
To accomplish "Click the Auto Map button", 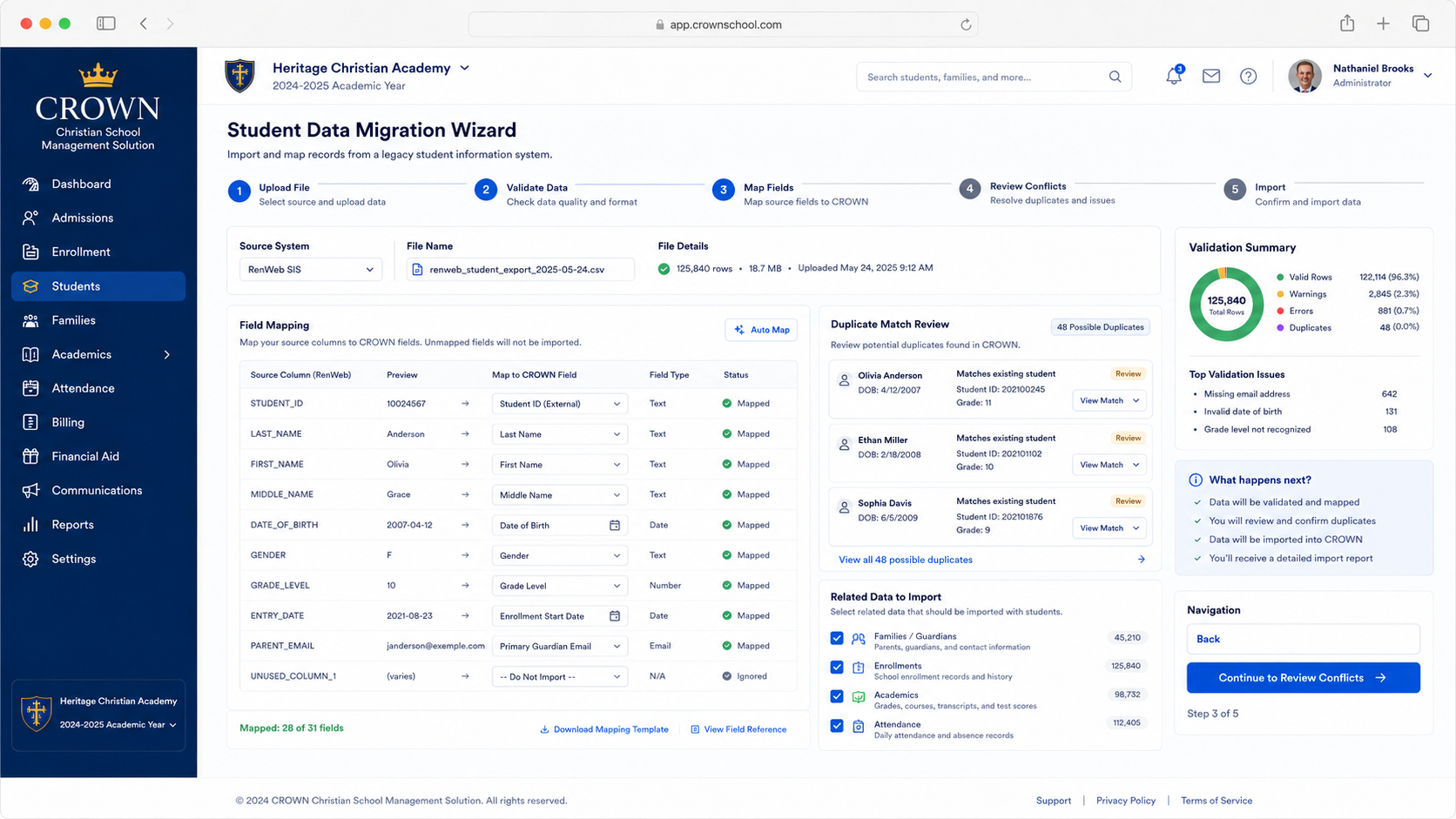I will click(761, 330).
